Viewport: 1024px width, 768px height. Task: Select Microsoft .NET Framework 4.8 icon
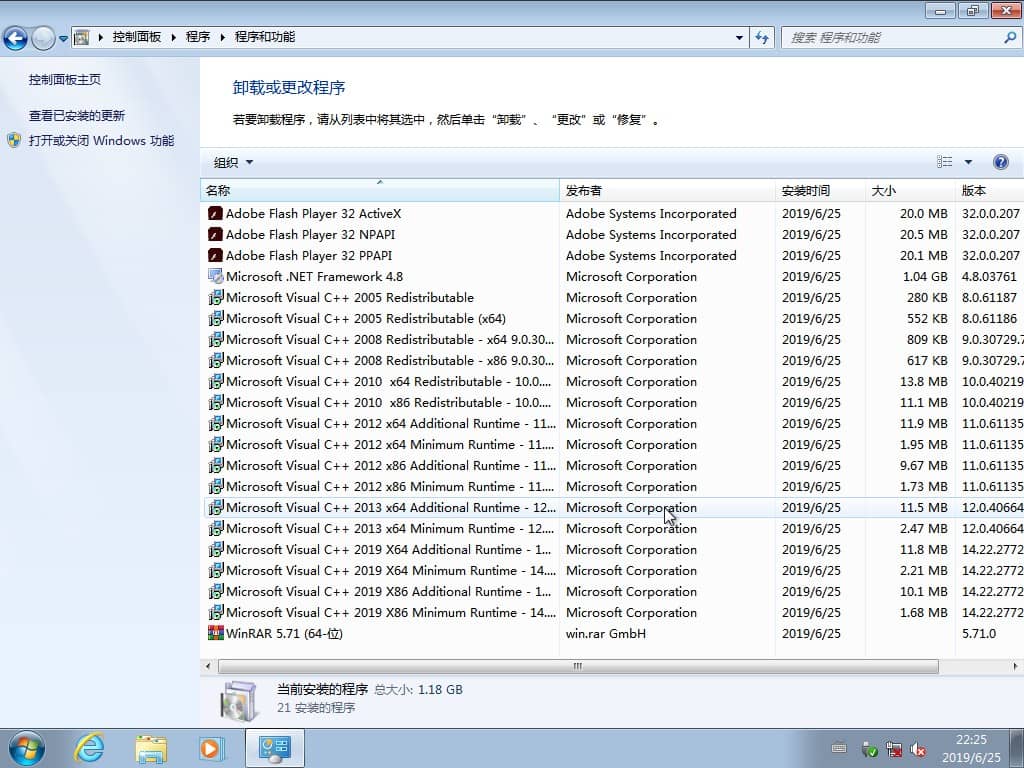(215, 276)
